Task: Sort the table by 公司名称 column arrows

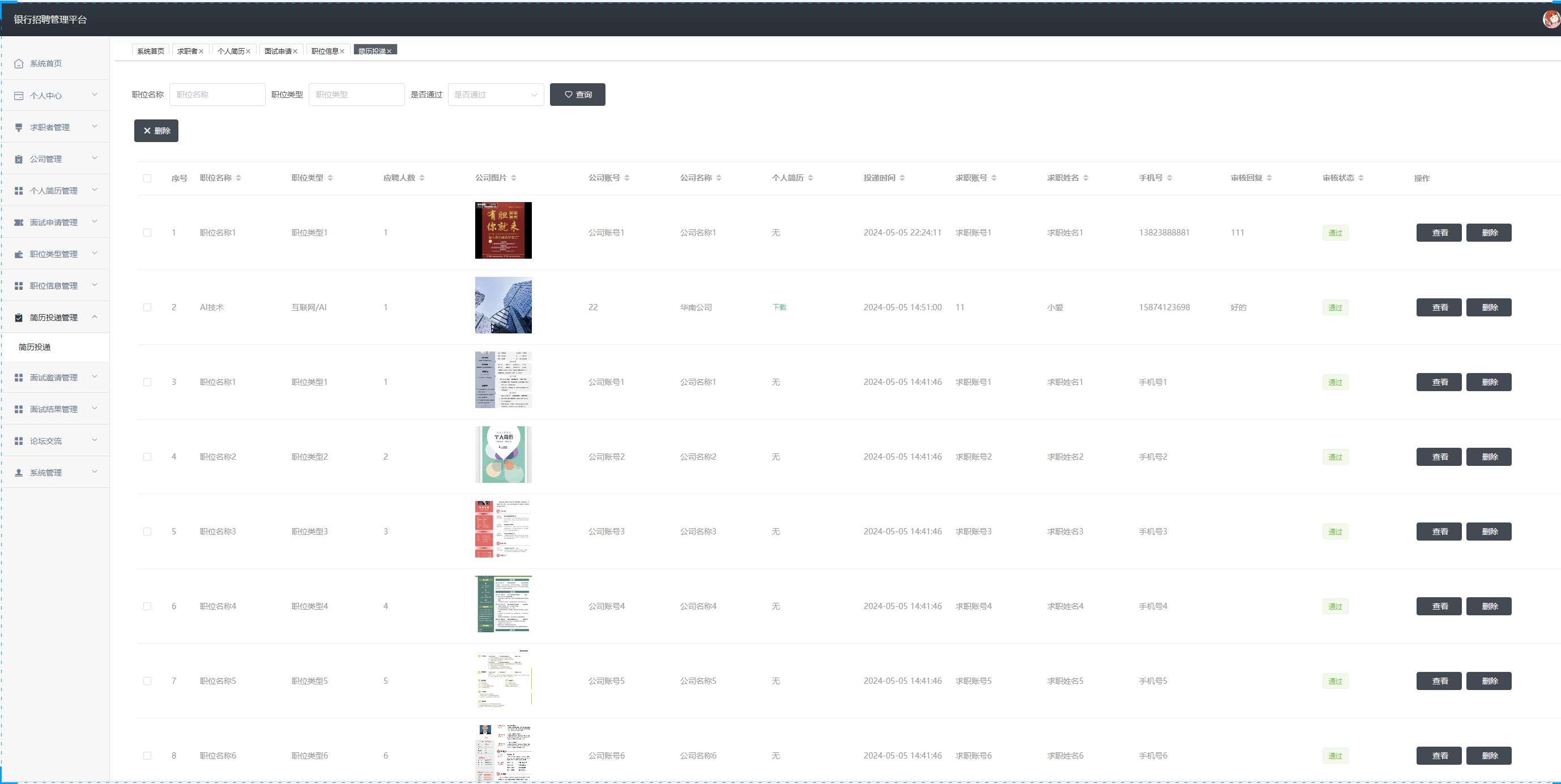Action: [x=719, y=178]
